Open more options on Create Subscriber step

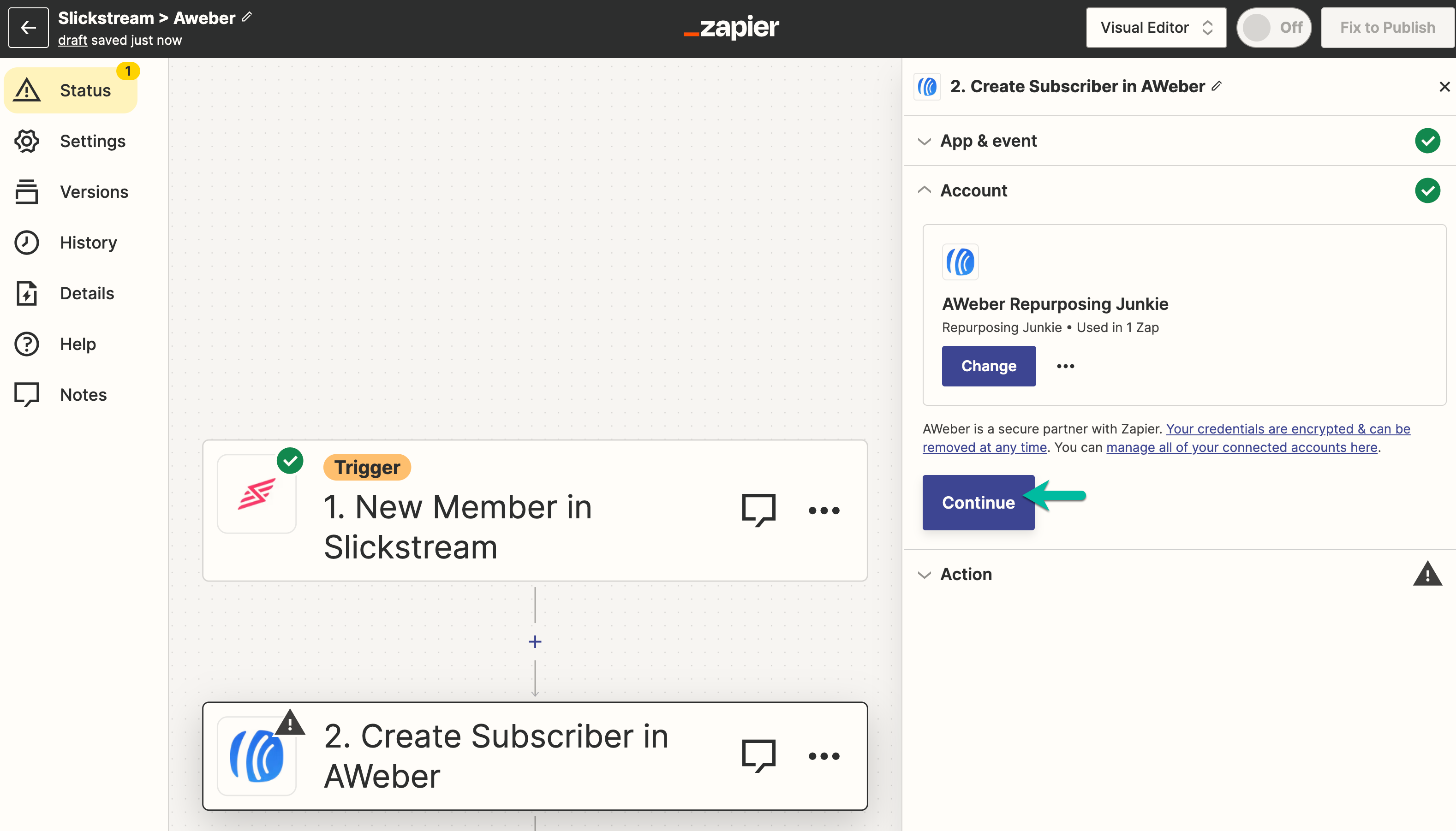[824, 756]
